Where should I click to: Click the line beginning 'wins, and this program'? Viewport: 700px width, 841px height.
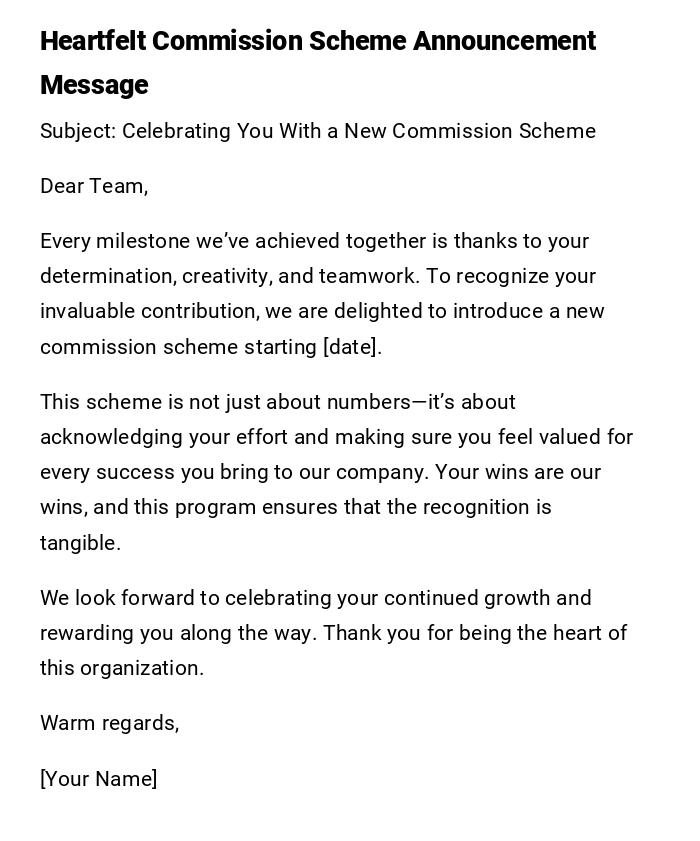(295, 508)
